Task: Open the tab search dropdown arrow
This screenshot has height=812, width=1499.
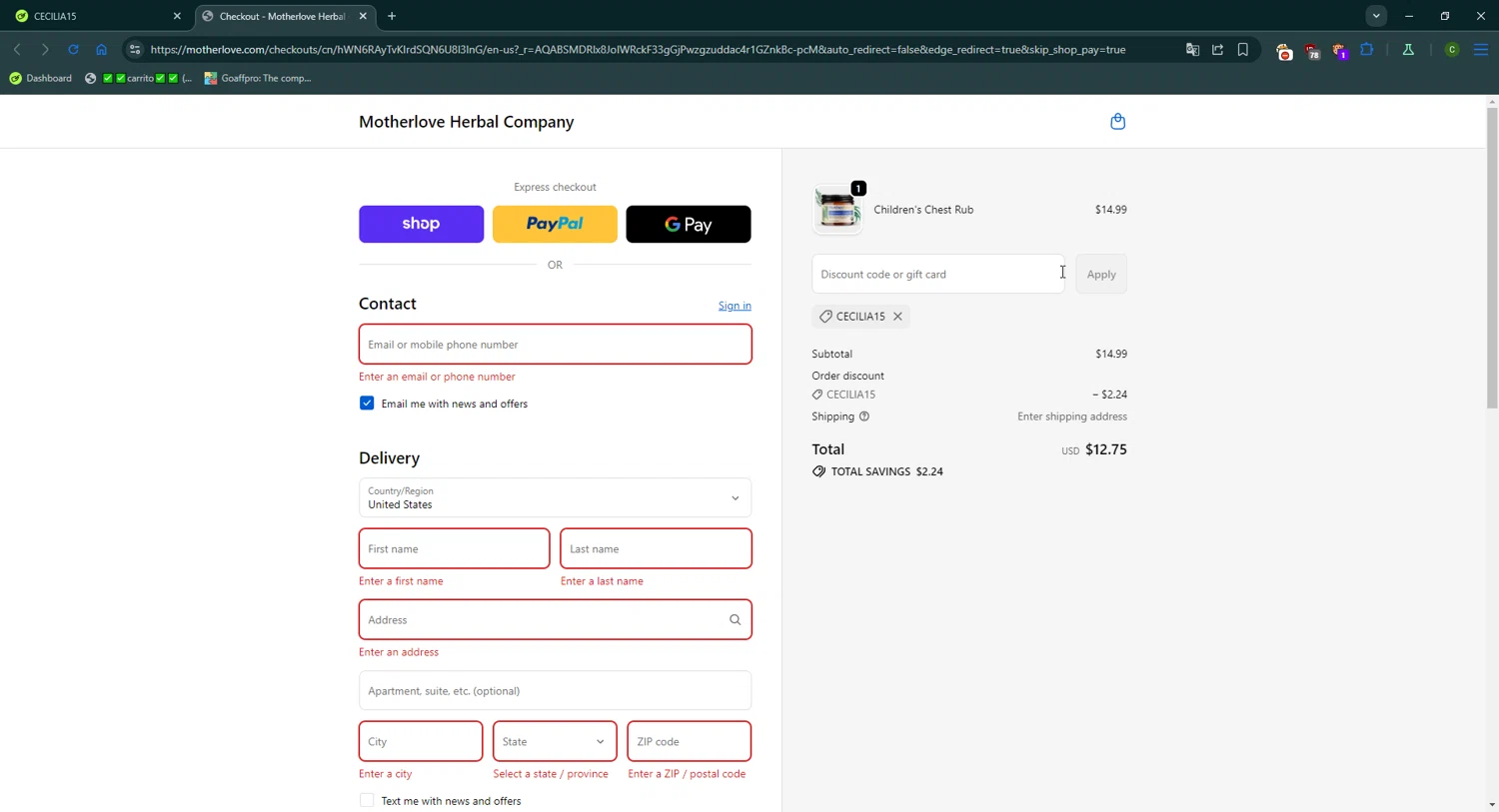Action: [1376, 16]
